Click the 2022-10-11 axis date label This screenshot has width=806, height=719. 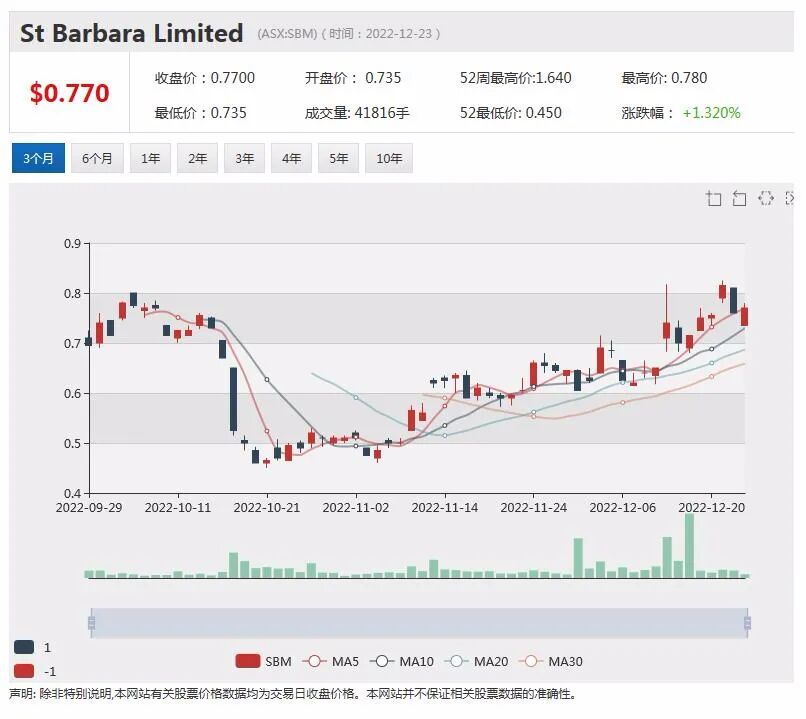coord(178,507)
